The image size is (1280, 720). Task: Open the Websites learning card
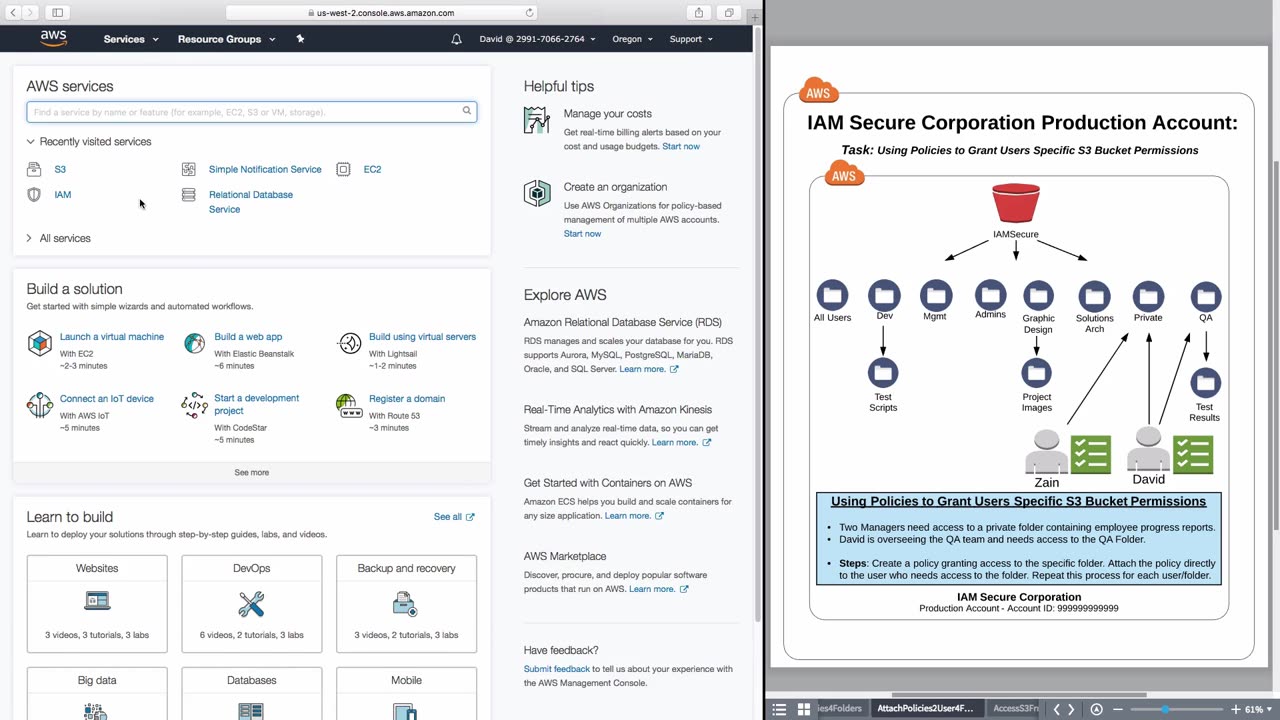pos(97,604)
